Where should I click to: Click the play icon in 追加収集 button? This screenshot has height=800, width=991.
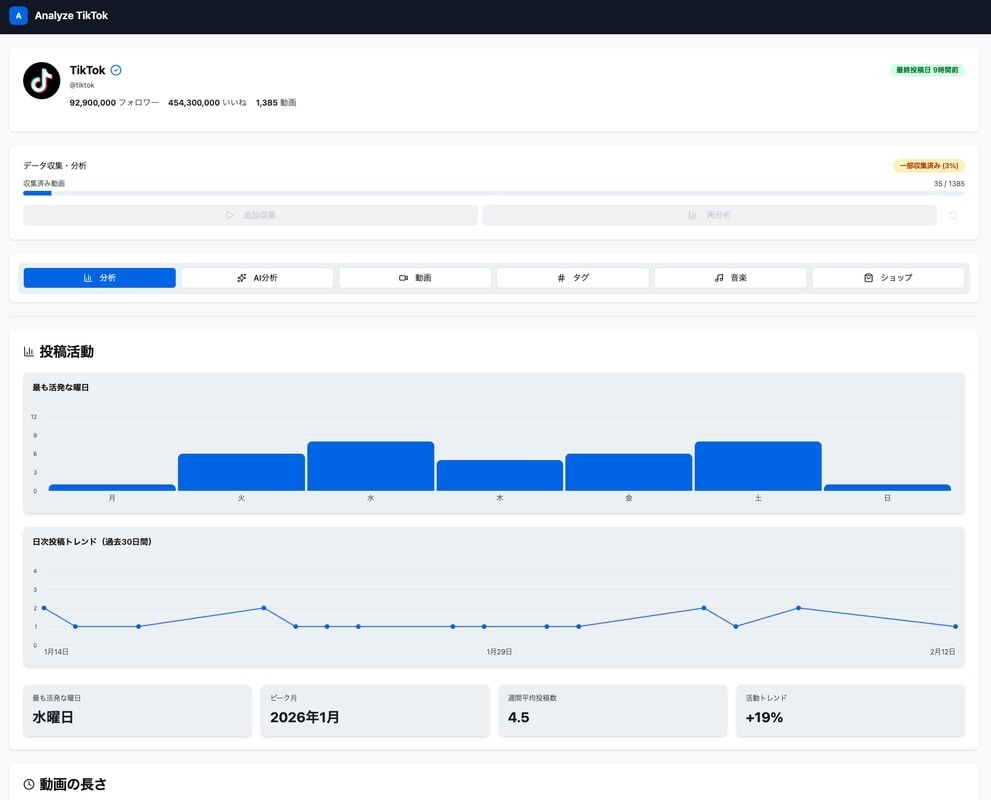230,215
